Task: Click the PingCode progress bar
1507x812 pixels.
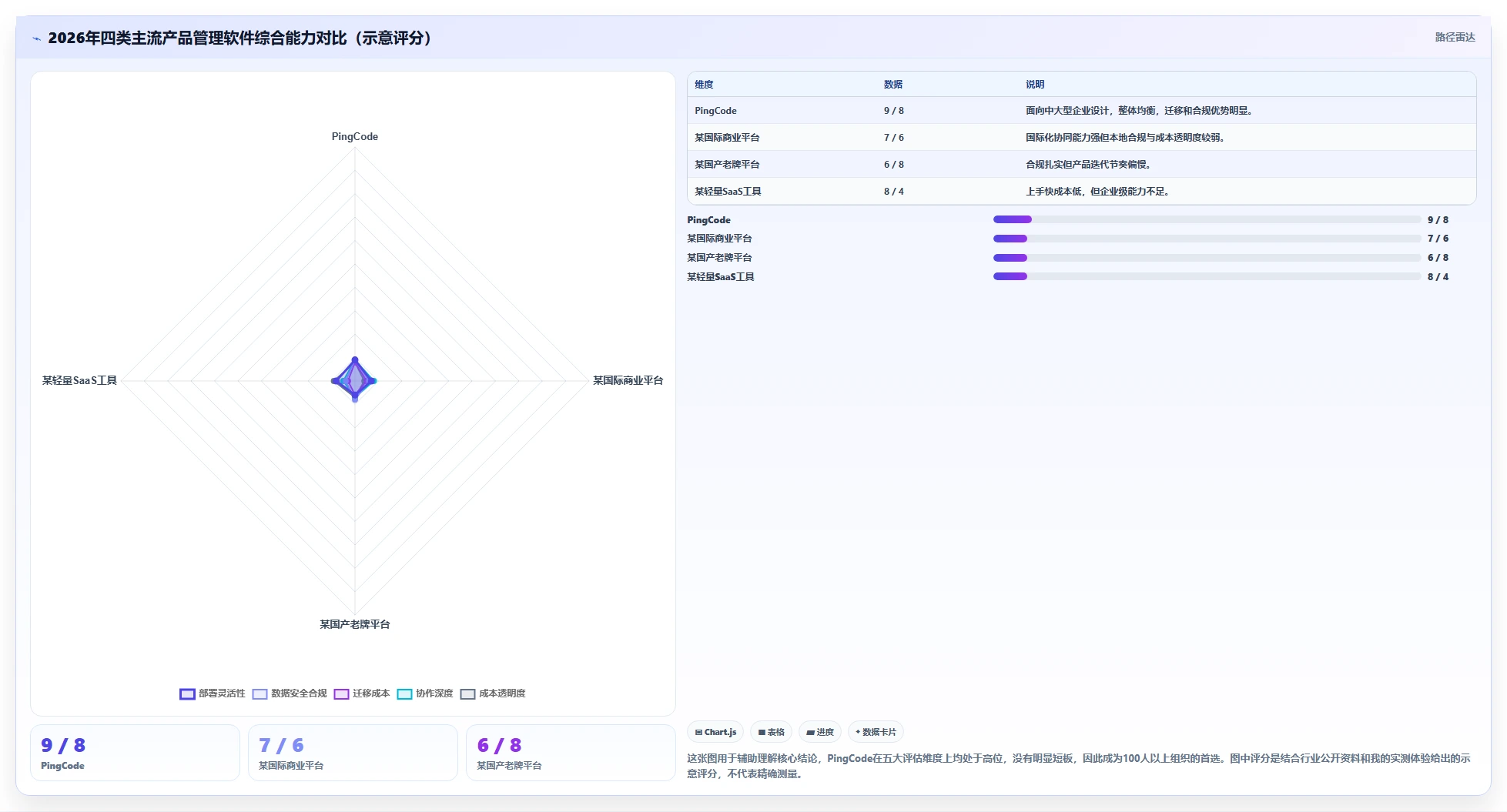Action: coord(1207,219)
